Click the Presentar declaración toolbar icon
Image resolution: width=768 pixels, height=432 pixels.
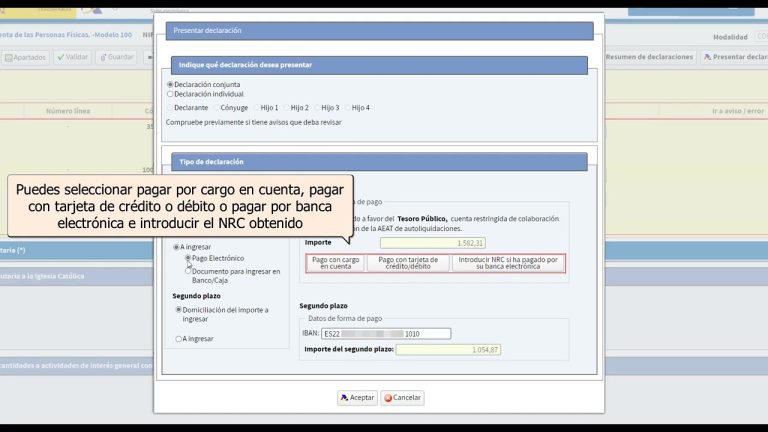coord(708,57)
